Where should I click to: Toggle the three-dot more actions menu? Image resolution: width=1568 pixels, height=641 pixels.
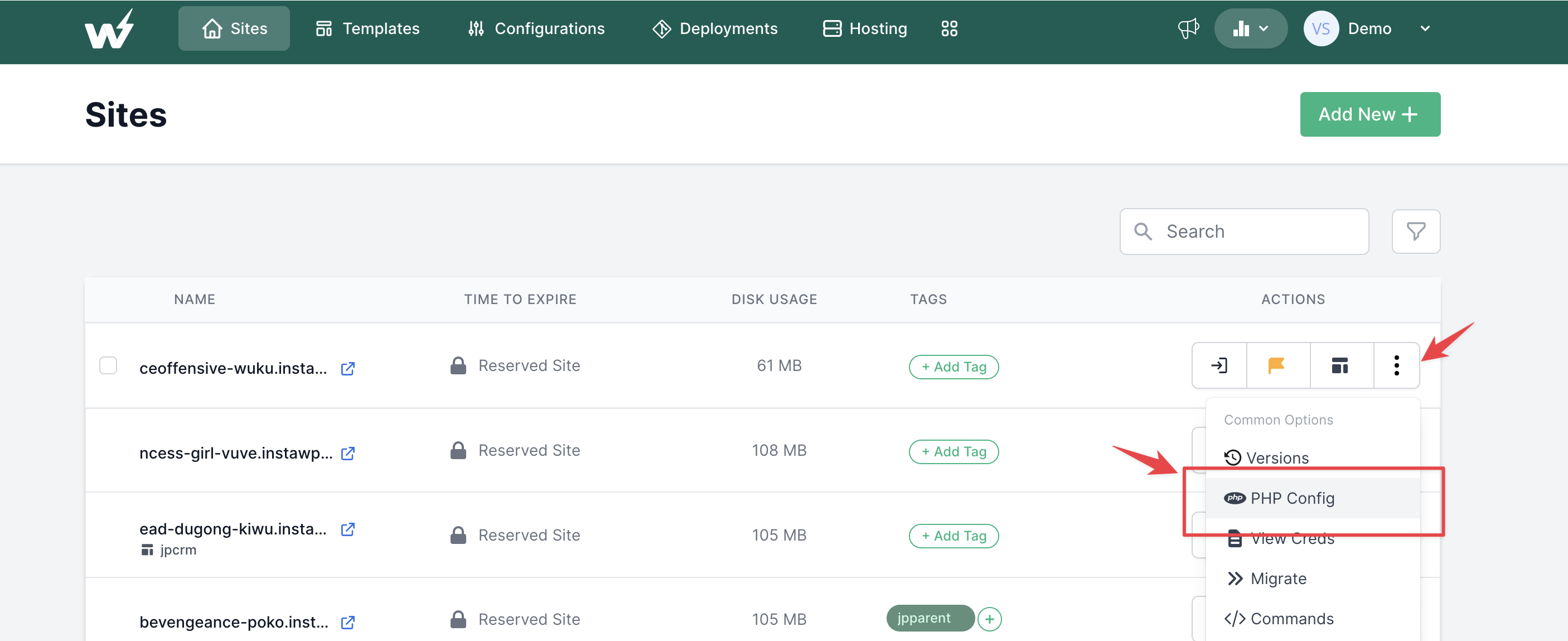(x=1396, y=365)
